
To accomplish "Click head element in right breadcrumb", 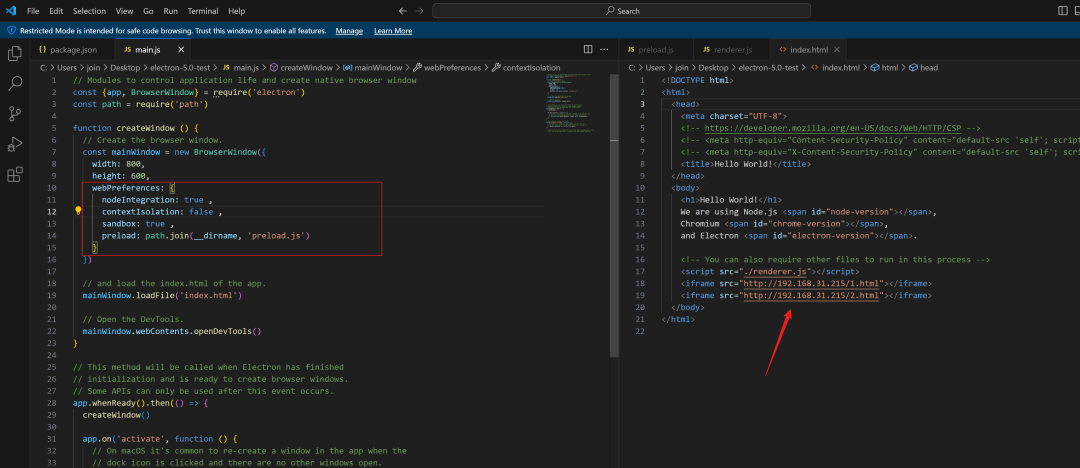I will 923,68.
